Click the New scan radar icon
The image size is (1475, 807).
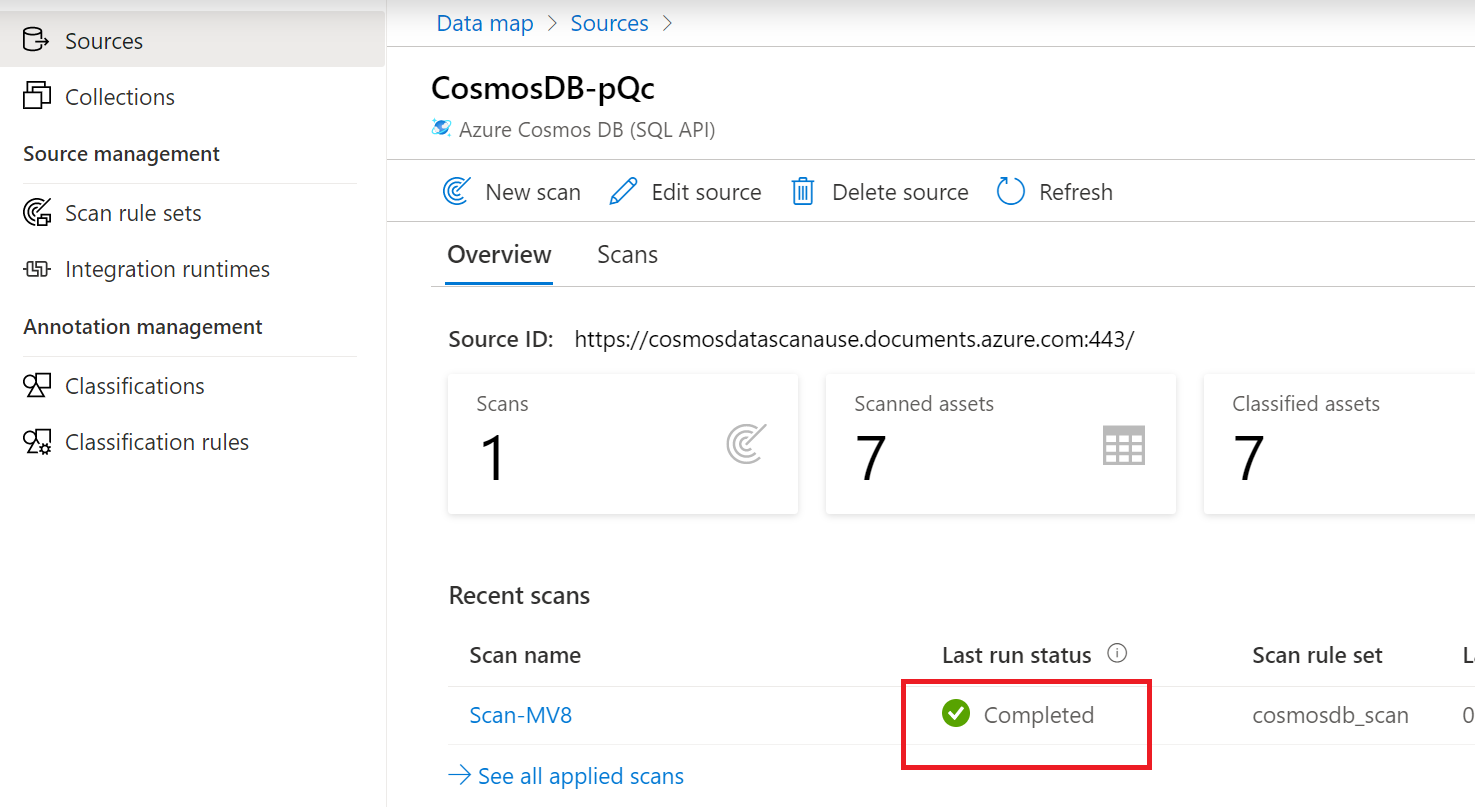point(457,191)
